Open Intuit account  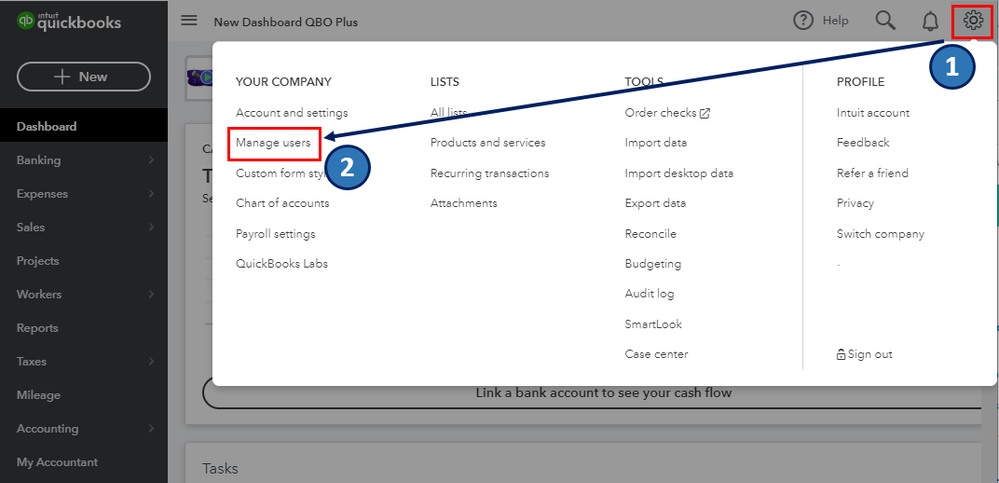point(873,113)
